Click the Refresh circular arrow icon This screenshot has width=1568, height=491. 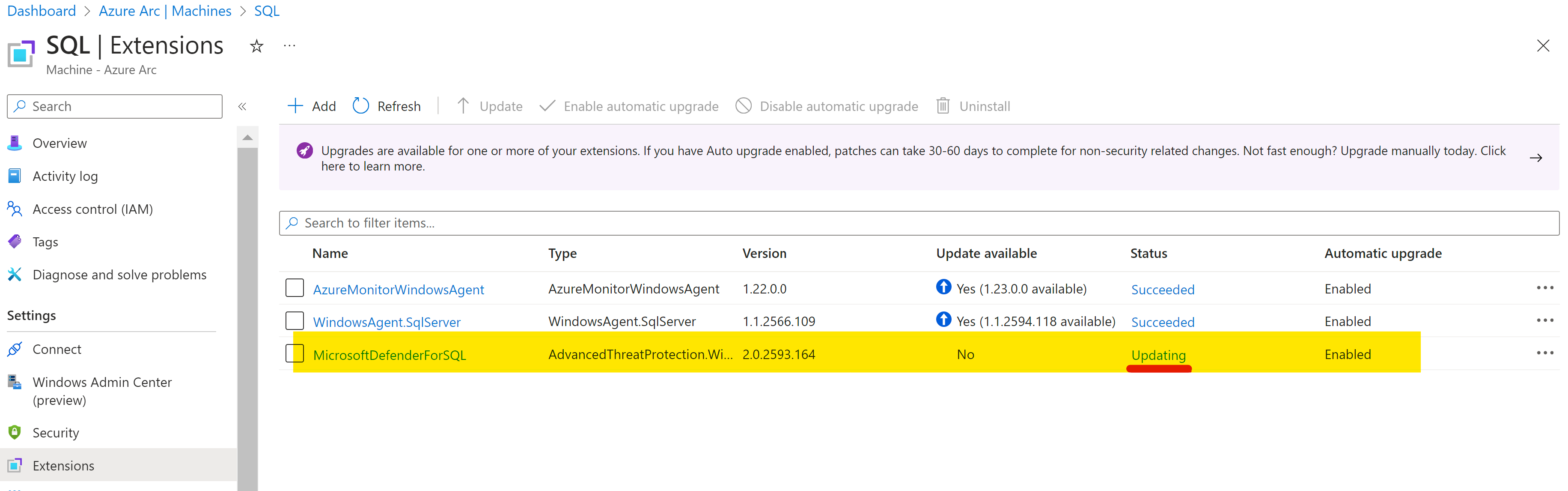click(x=361, y=106)
